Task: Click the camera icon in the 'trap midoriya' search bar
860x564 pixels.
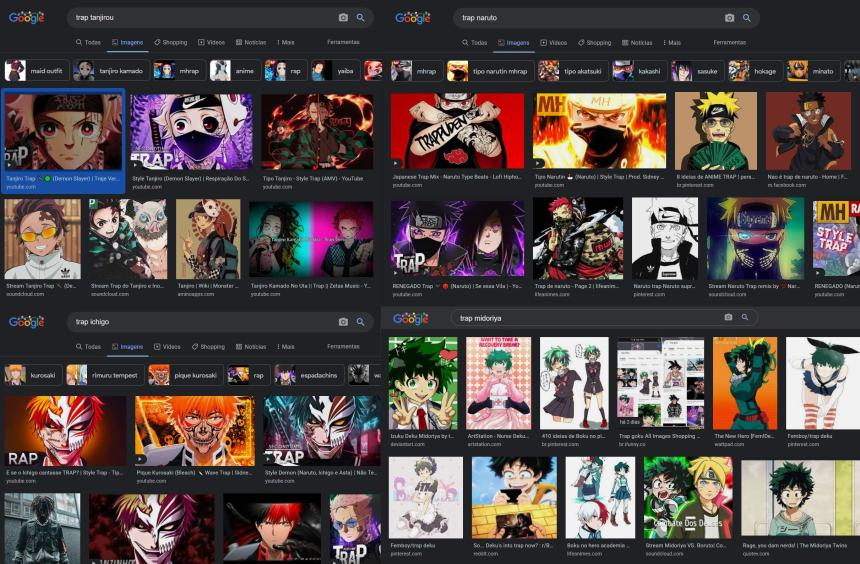Action: [x=728, y=317]
